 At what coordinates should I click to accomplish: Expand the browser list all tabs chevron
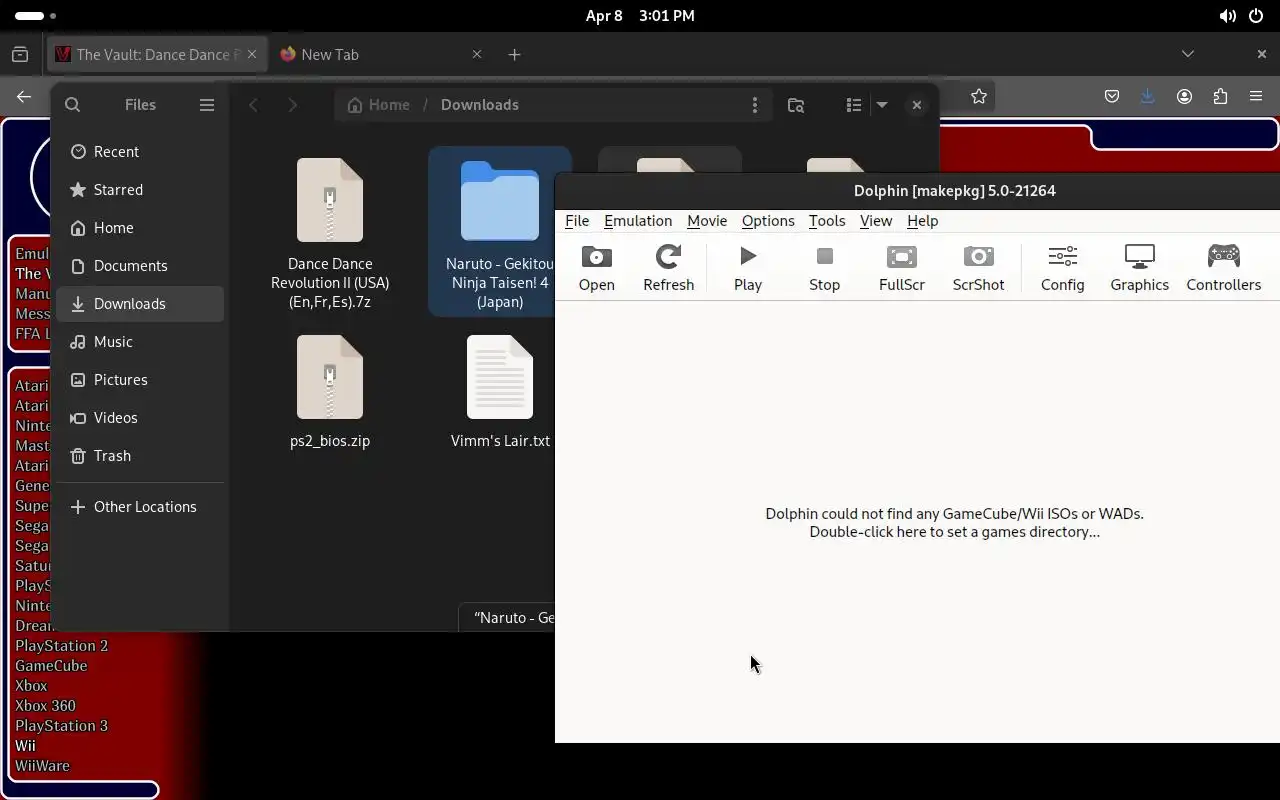tap(1188, 54)
